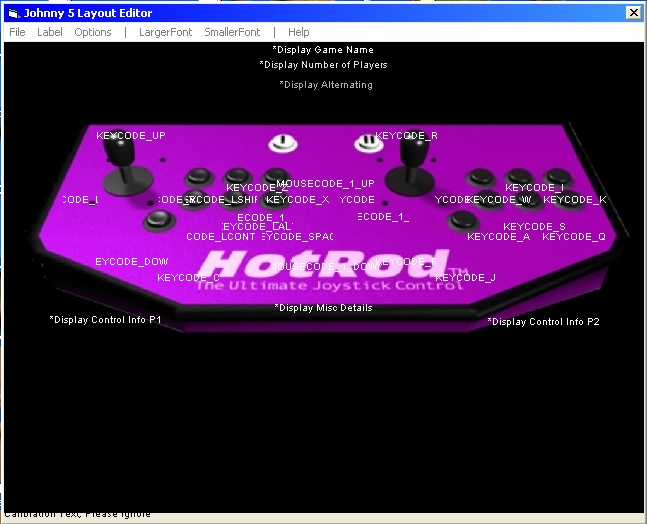Image resolution: width=647 pixels, height=524 pixels.
Task: Select the KEYCODE_I label
Action: coord(534,188)
